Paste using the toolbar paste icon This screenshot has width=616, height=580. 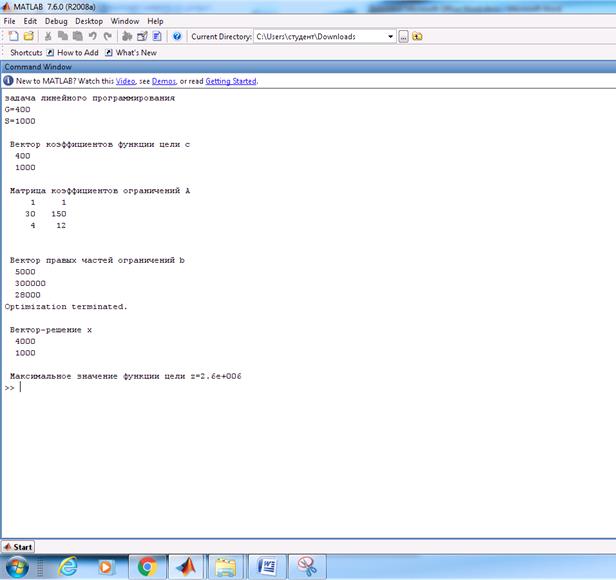pyautogui.click(x=78, y=36)
